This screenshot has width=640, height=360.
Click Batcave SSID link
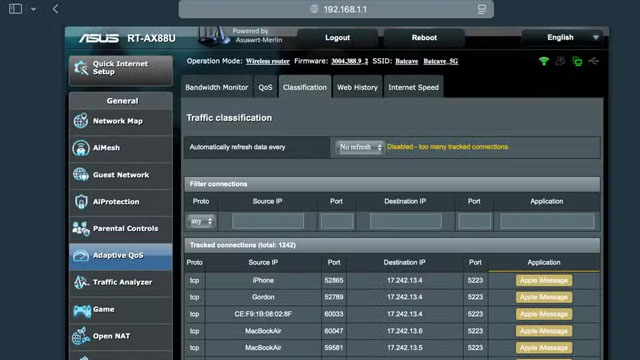pos(407,61)
